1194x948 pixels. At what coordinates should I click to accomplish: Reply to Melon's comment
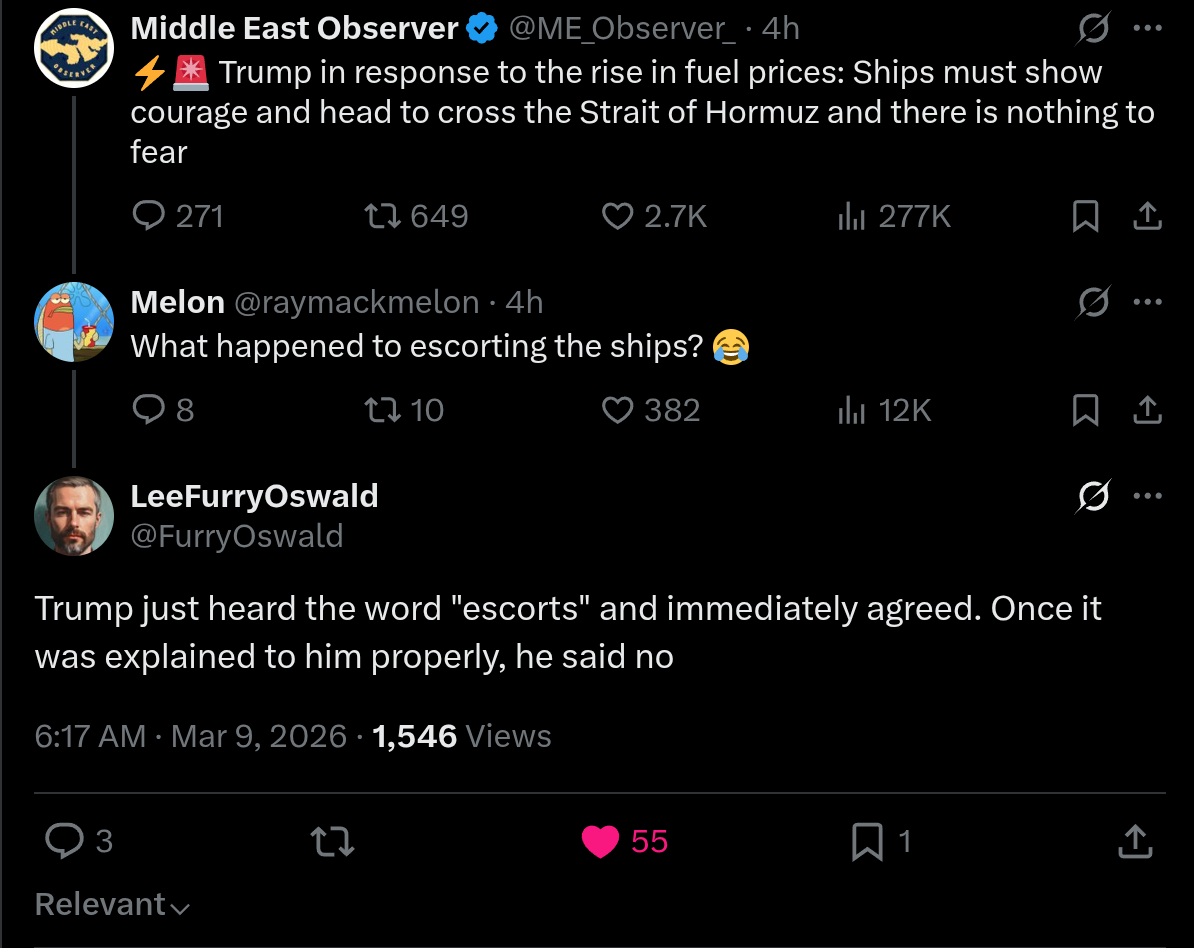(163, 410)
